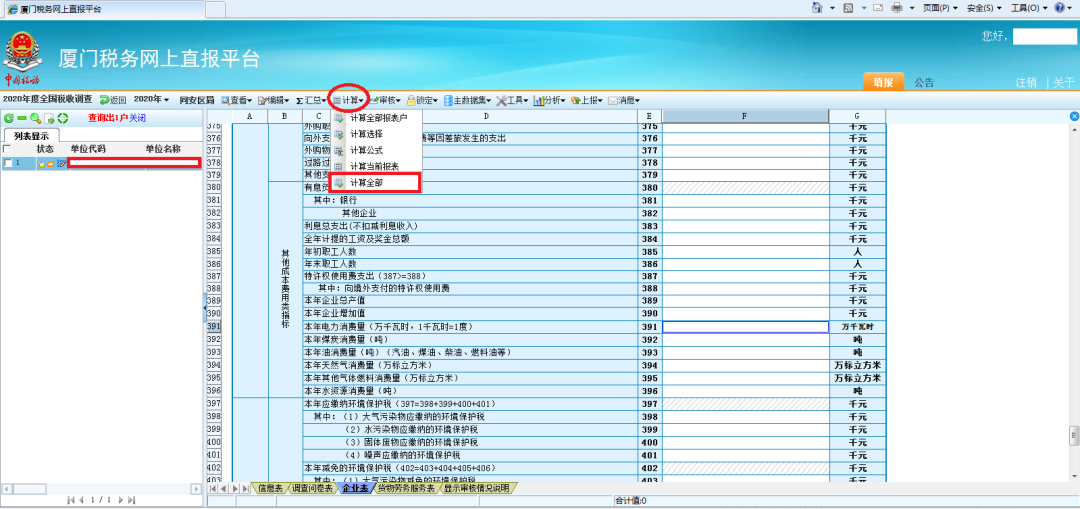The height and width of the screenshot is (509, 1080).
Task: Click the blue circle close icon above grid
Action: (1074, 116)
